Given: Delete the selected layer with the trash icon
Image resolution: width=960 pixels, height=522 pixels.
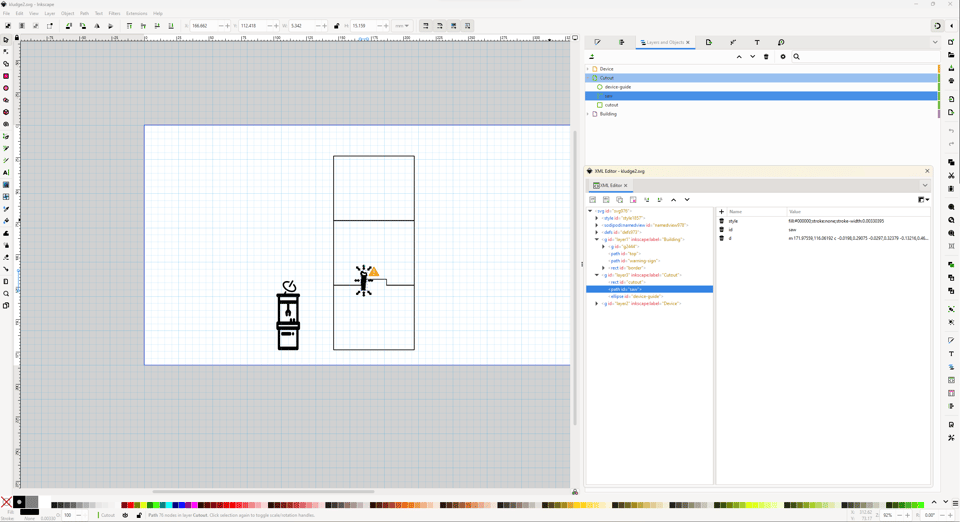Looking at the screenshot, I should 766,57.
